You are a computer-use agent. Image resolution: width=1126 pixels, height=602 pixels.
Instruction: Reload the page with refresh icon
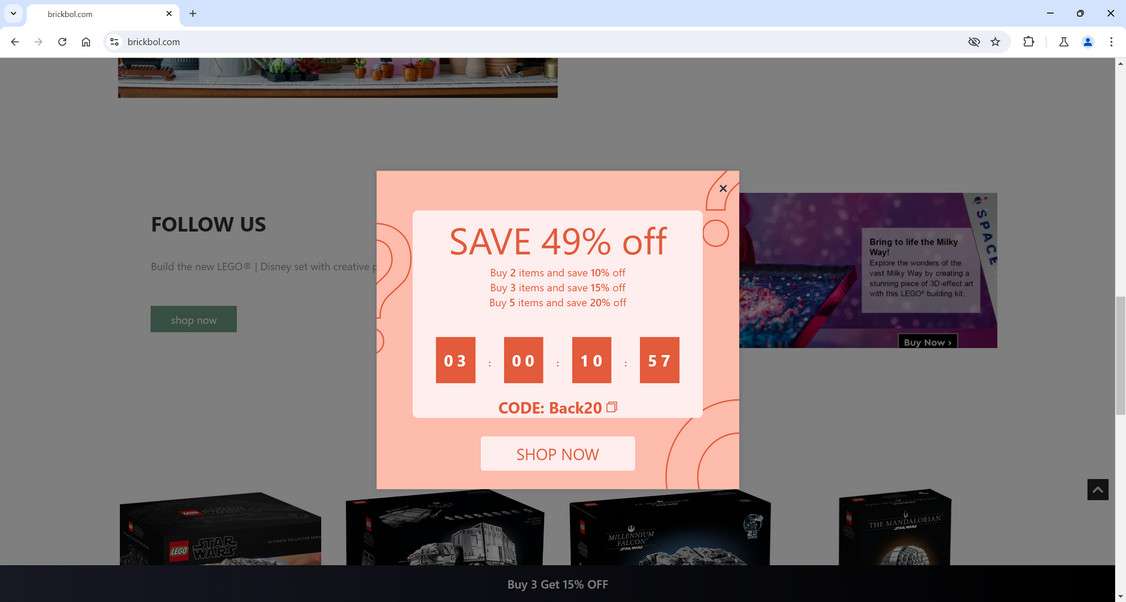[x=62, y=42]
